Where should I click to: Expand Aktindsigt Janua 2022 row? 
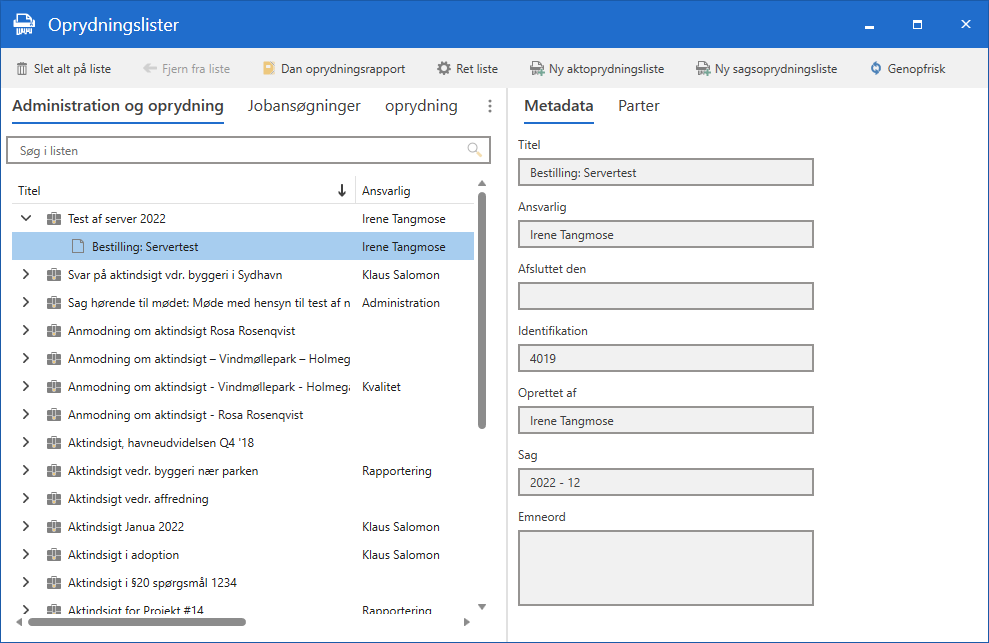click(26, 527)
